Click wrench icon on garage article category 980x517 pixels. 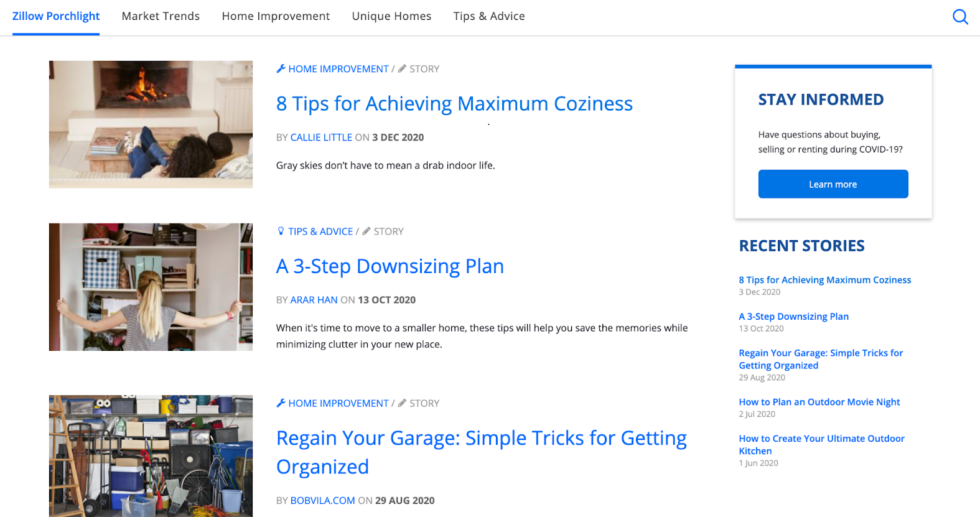[281, 403]
